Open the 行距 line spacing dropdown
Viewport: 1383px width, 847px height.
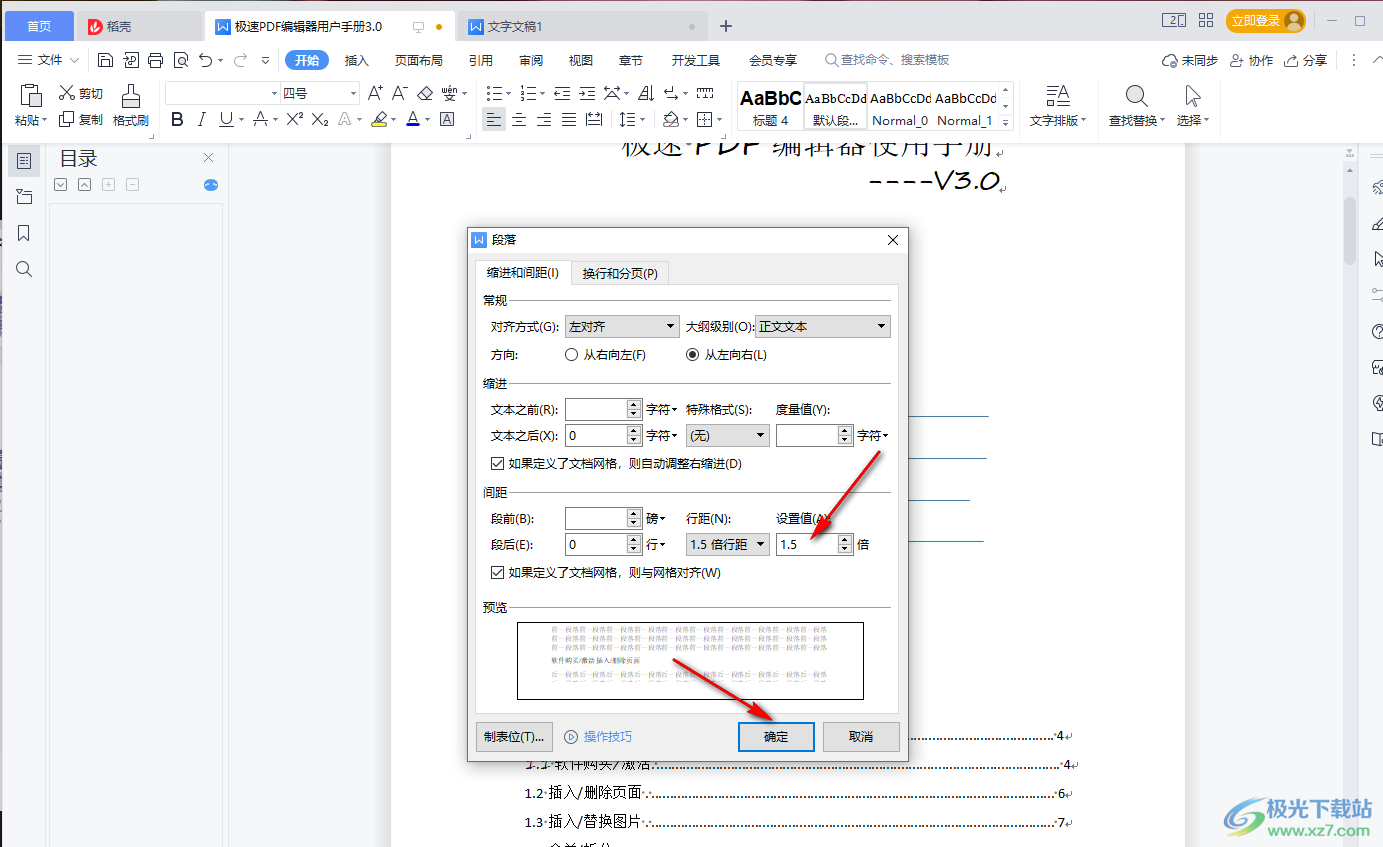click(727, 545)
